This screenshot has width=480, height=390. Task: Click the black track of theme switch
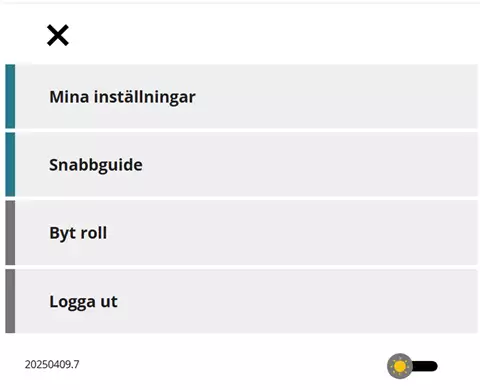(425, 366)
